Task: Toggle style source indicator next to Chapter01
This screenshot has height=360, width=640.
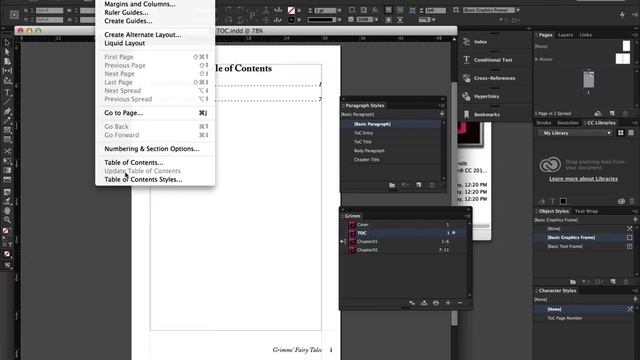Action: [x=343, y=242]
